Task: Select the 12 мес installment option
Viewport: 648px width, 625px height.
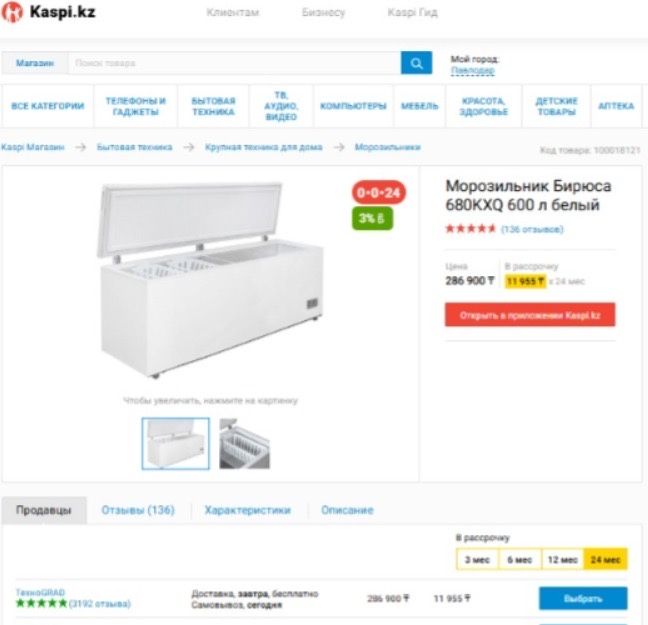Action: coord(562,560)
